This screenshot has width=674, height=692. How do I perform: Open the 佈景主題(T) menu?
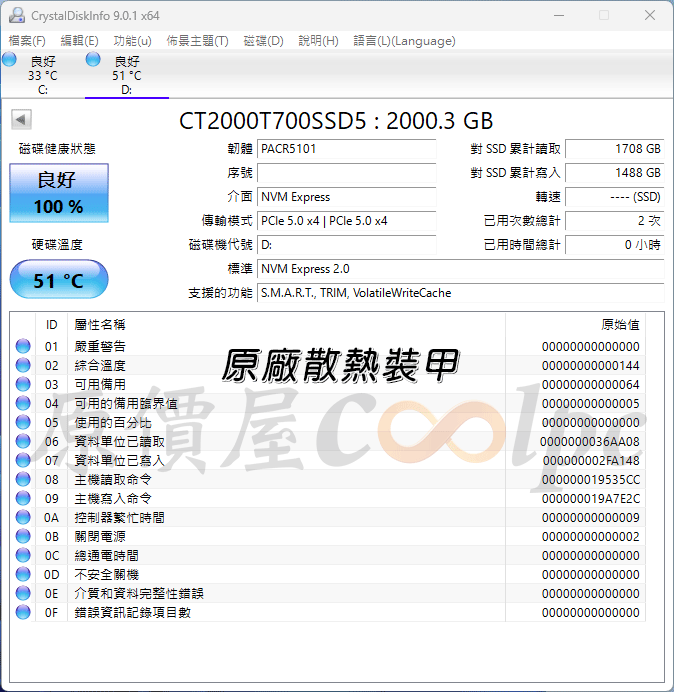coord(197,41)
